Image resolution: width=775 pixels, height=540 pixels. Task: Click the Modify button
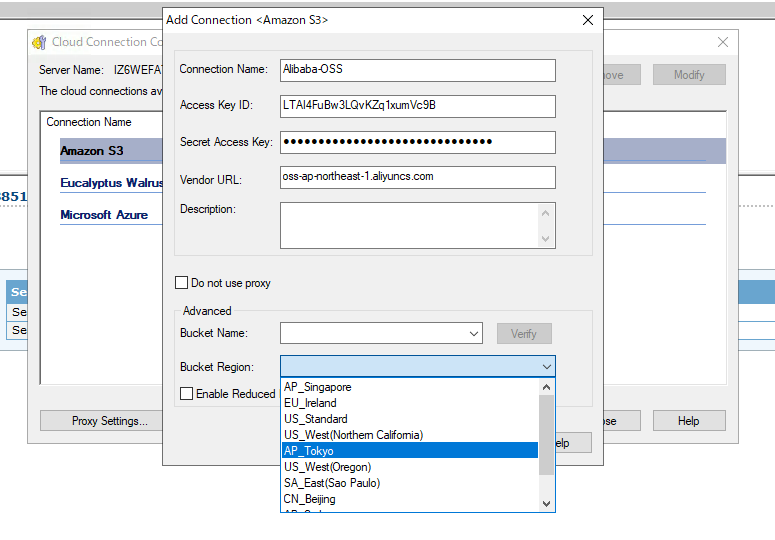tap(689, 75)
